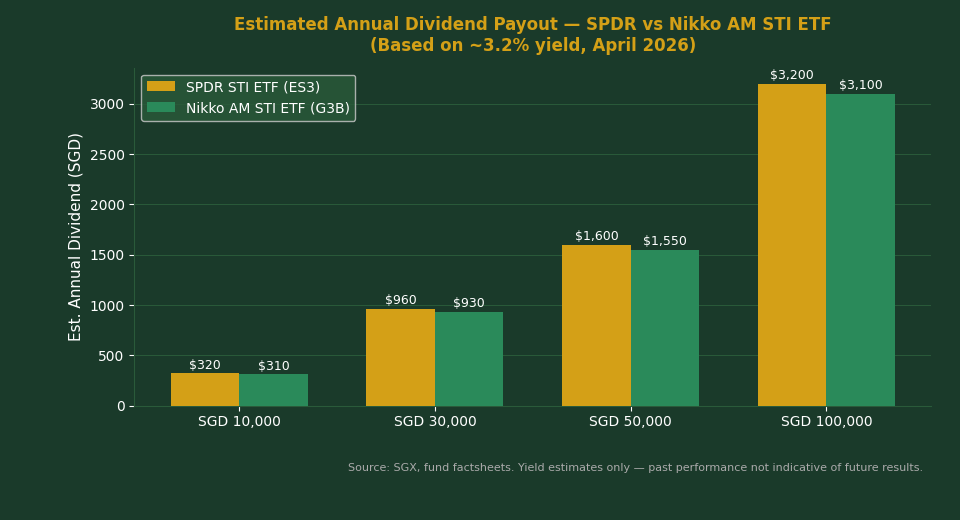The image size is (960, 520).
Task: Click the SGD 50,000 axis label
Action: 631,421
